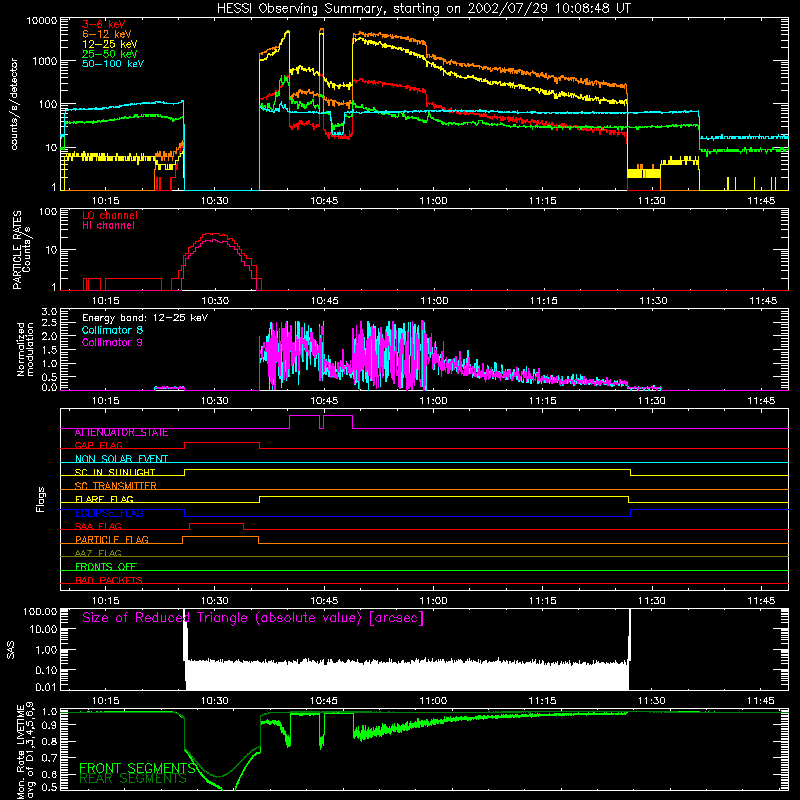800x800 pixels.
Task: Click the 10000 tick on the count-rate axis
Action: pos(42,21)
